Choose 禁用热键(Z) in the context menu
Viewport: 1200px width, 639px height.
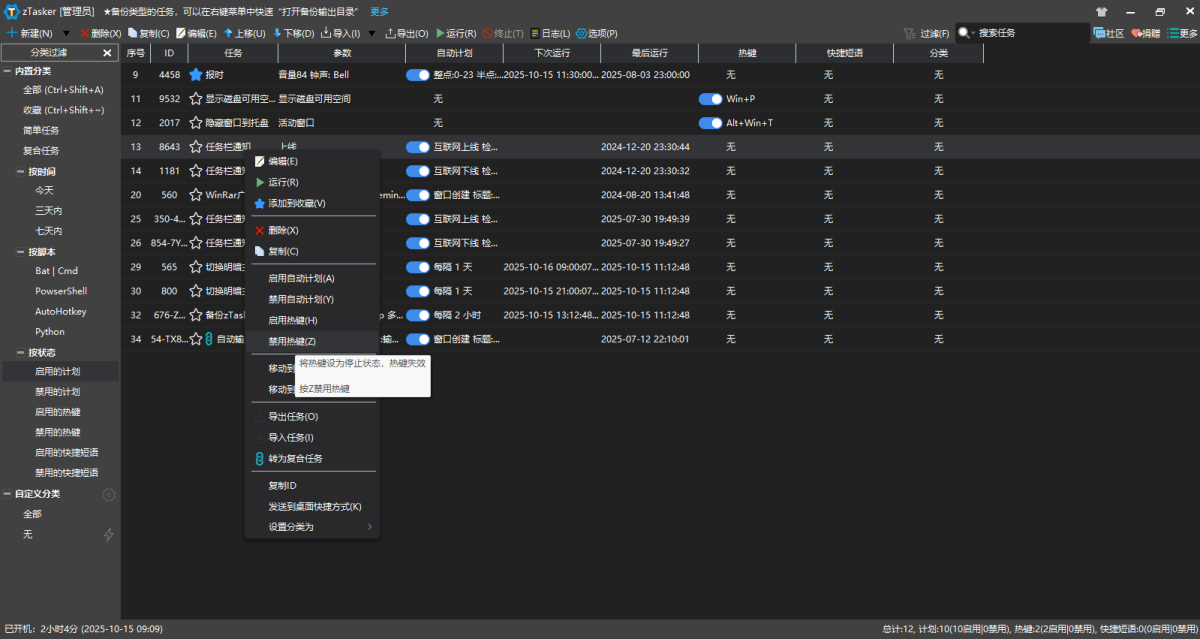click(292, 341)
